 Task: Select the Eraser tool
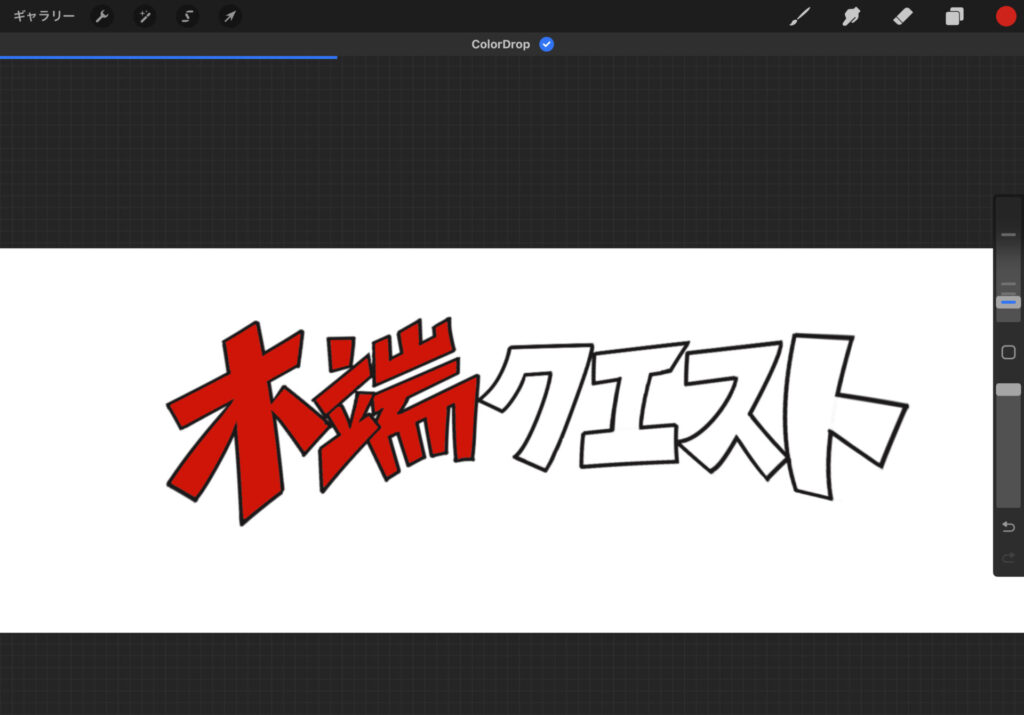point(903,16)
